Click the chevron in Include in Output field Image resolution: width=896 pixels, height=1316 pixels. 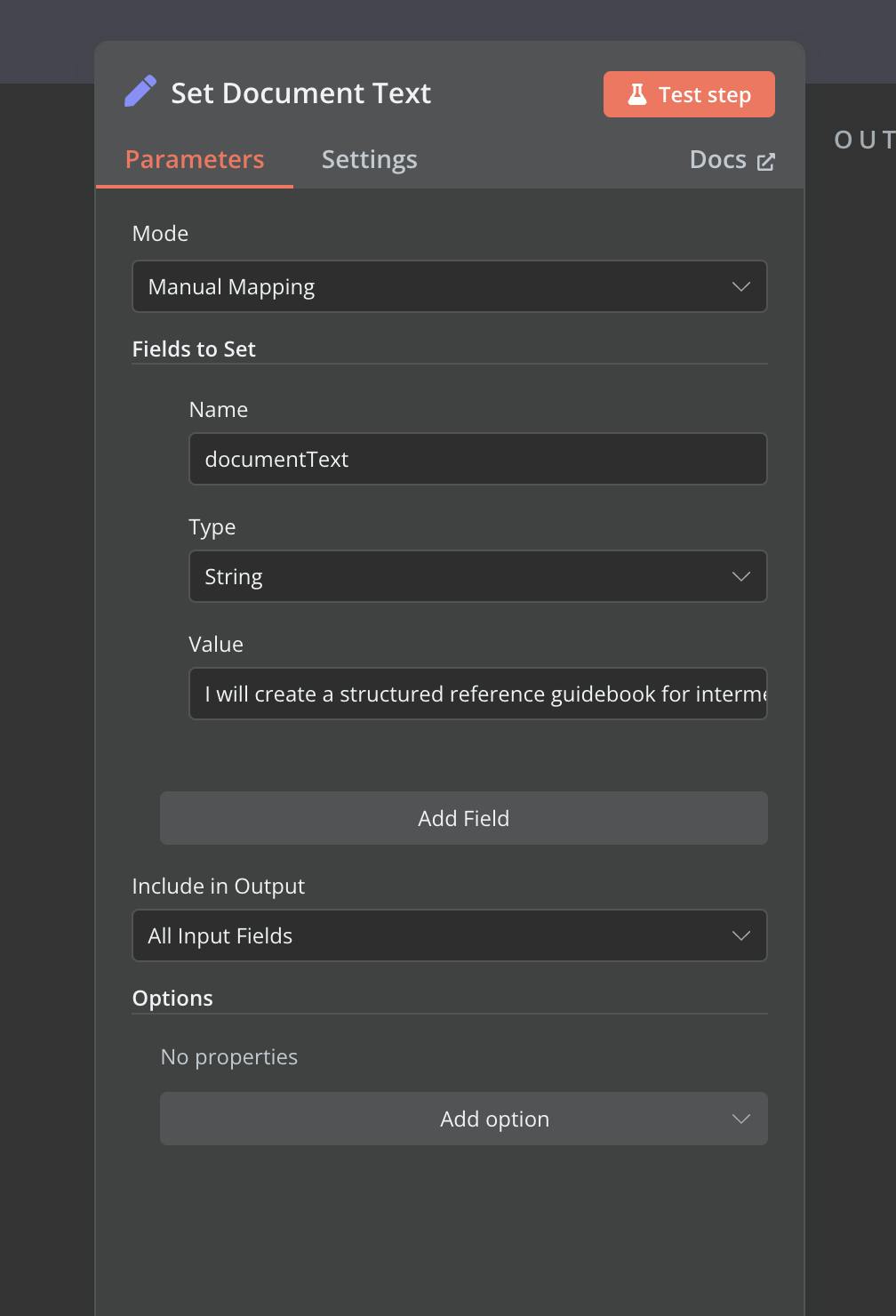pyautogui.click(x=740, y=935)
